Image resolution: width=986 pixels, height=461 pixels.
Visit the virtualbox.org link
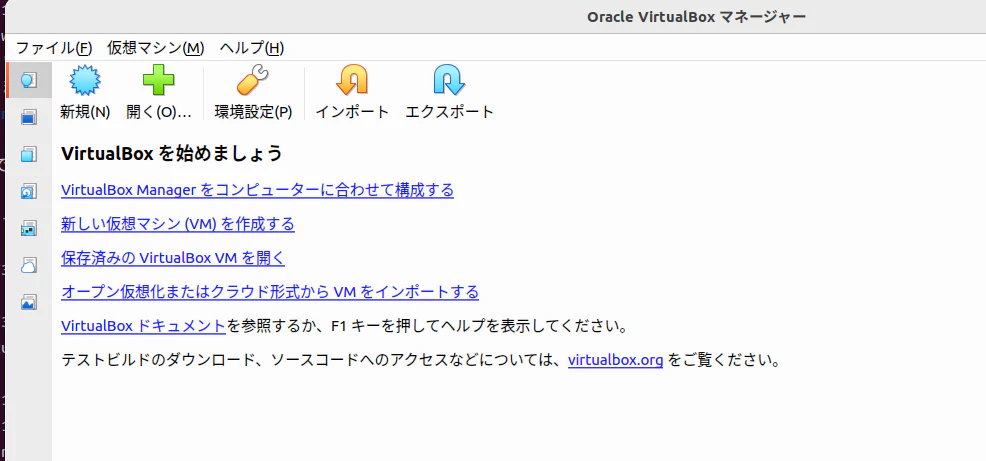[616, 361]
